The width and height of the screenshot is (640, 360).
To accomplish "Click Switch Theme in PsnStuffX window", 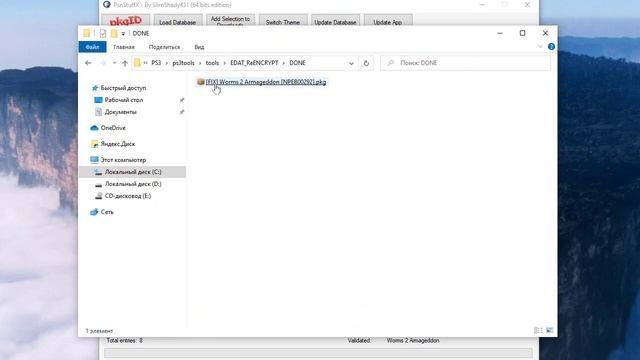I will [283, 21].
